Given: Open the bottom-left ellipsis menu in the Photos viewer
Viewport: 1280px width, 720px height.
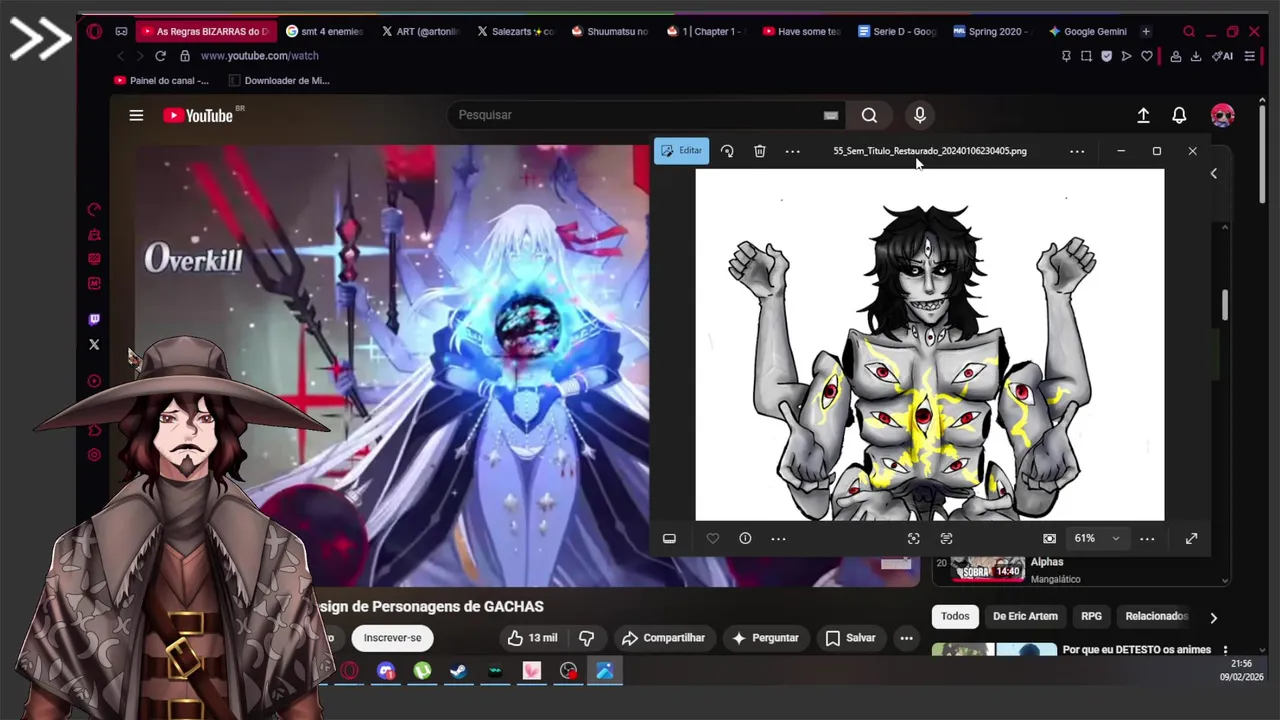Looking at the screenshot, I should click(778, 538).
